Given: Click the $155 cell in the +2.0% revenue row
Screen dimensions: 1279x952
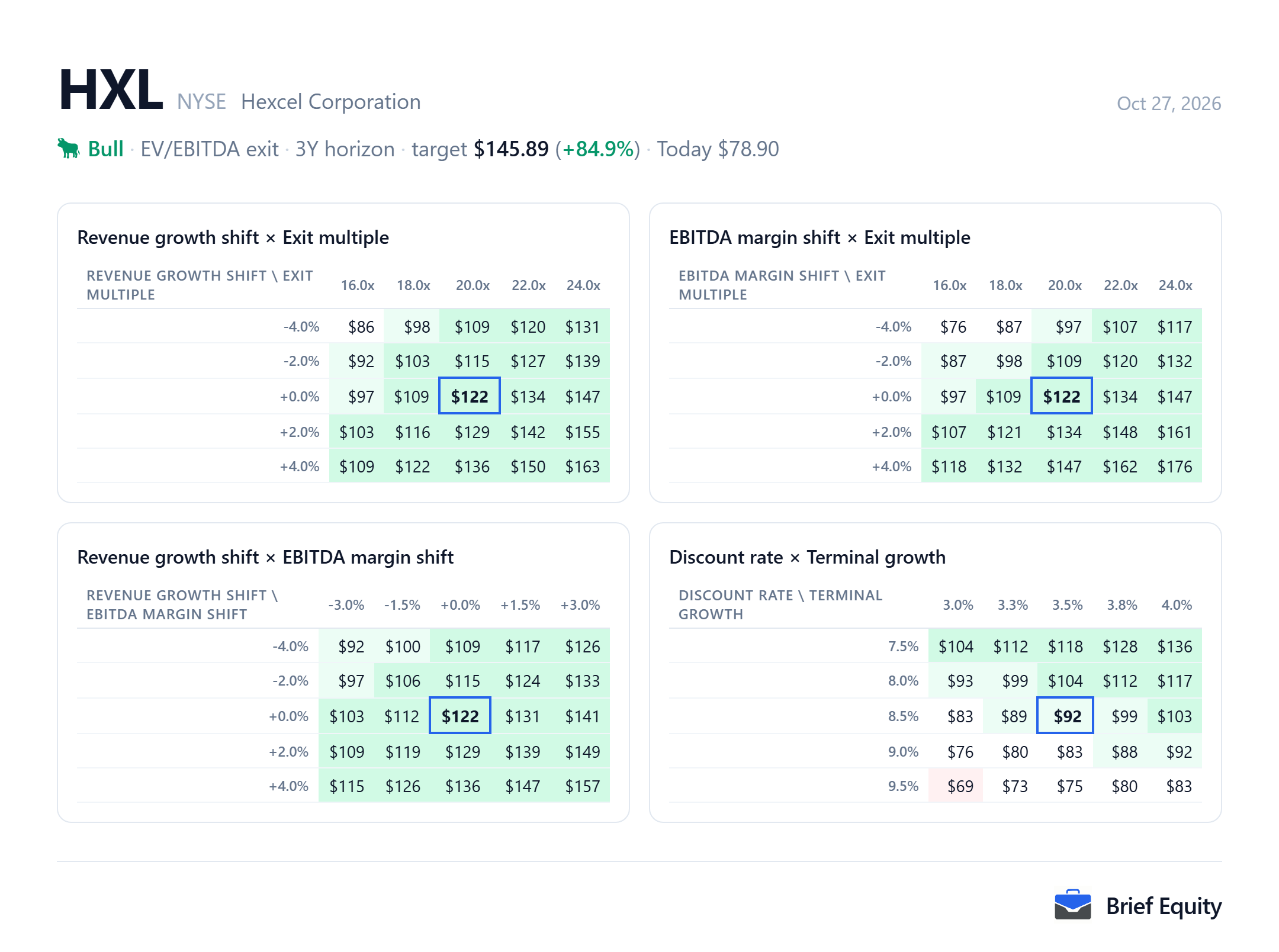Looking at the screenshot, I should coord(582,432).
